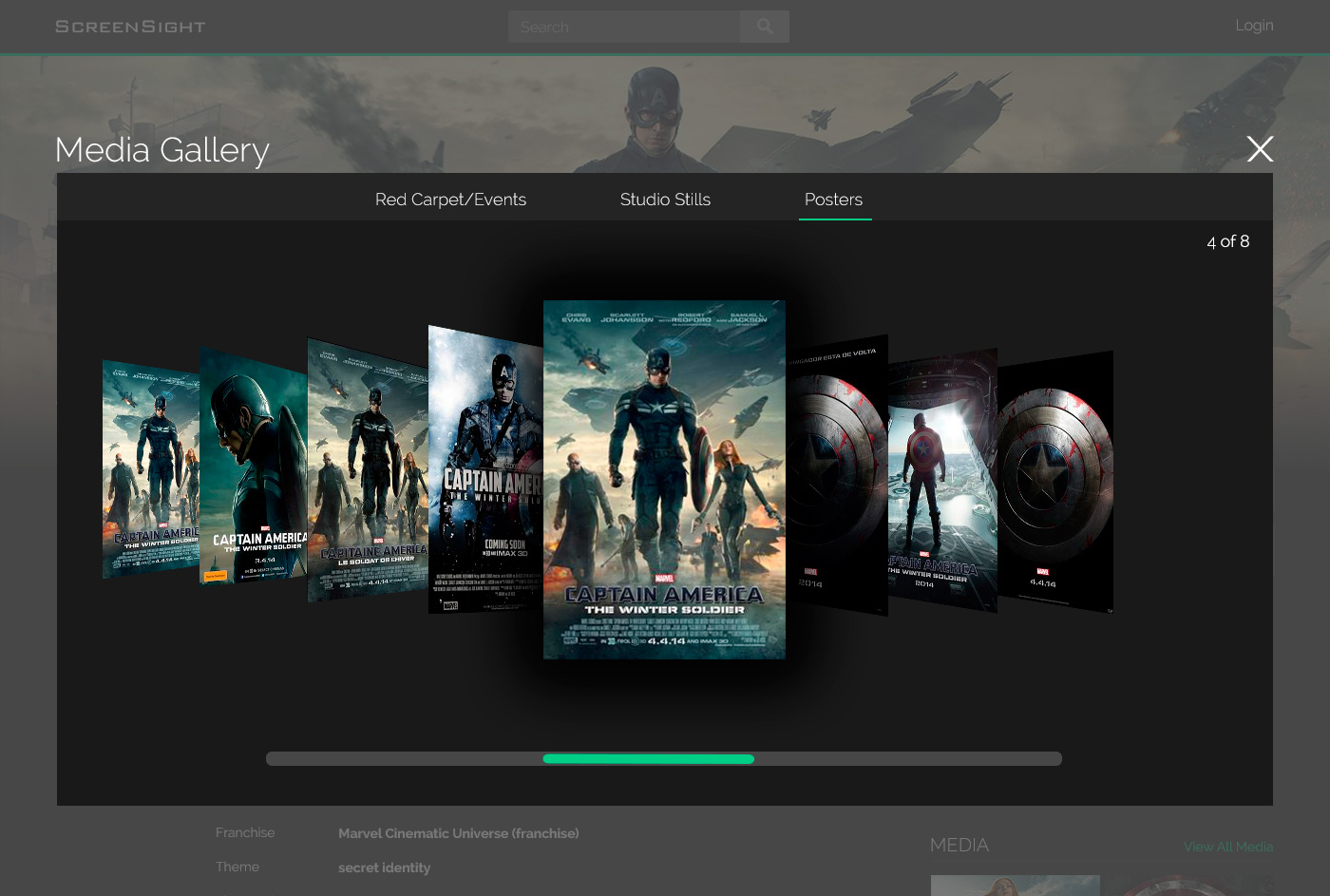The width and height of the screenshot is (1330, 896).
Task: Open the View All Media link
Action: pyautogui.click(x=1228, y=847)
